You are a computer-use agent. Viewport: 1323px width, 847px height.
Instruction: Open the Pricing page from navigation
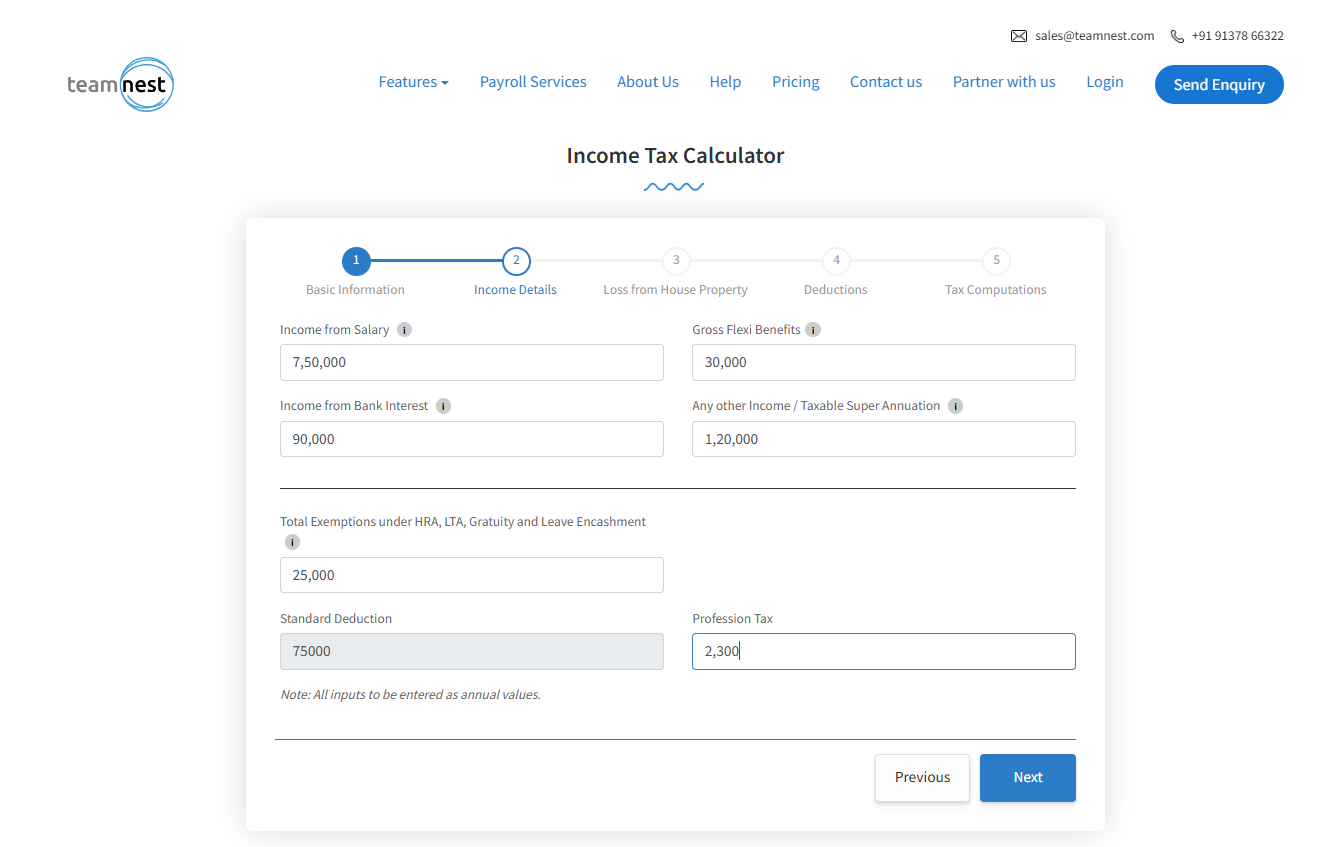click(795, 82)
